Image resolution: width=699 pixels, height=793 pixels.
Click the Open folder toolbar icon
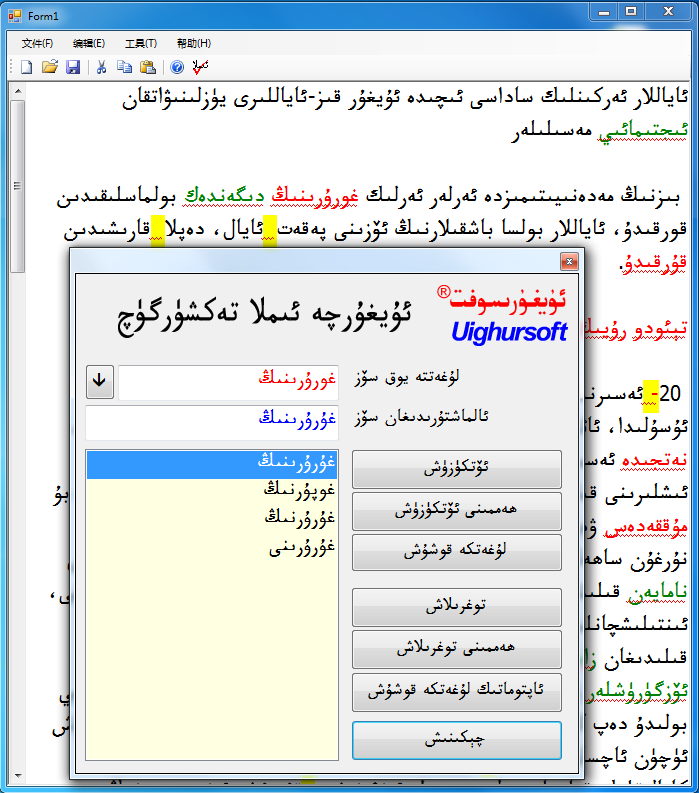click(50, 67)
